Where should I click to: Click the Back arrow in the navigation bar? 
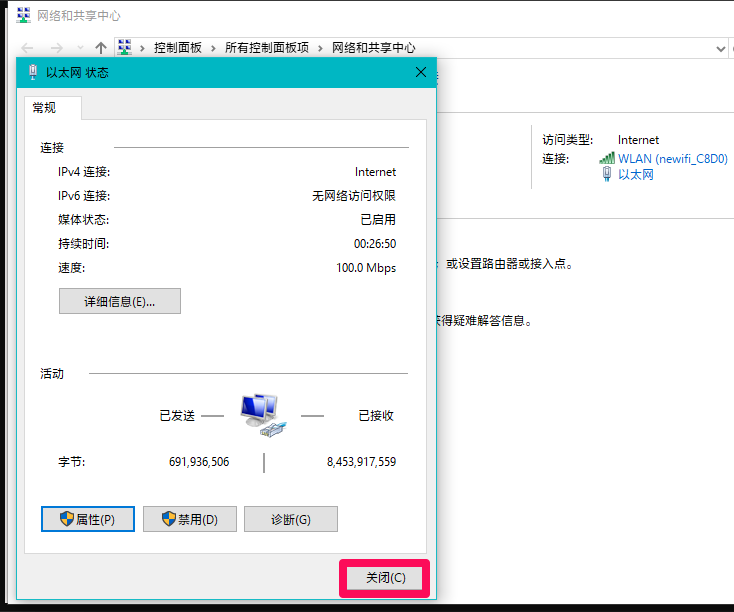(x=29, y=48)
